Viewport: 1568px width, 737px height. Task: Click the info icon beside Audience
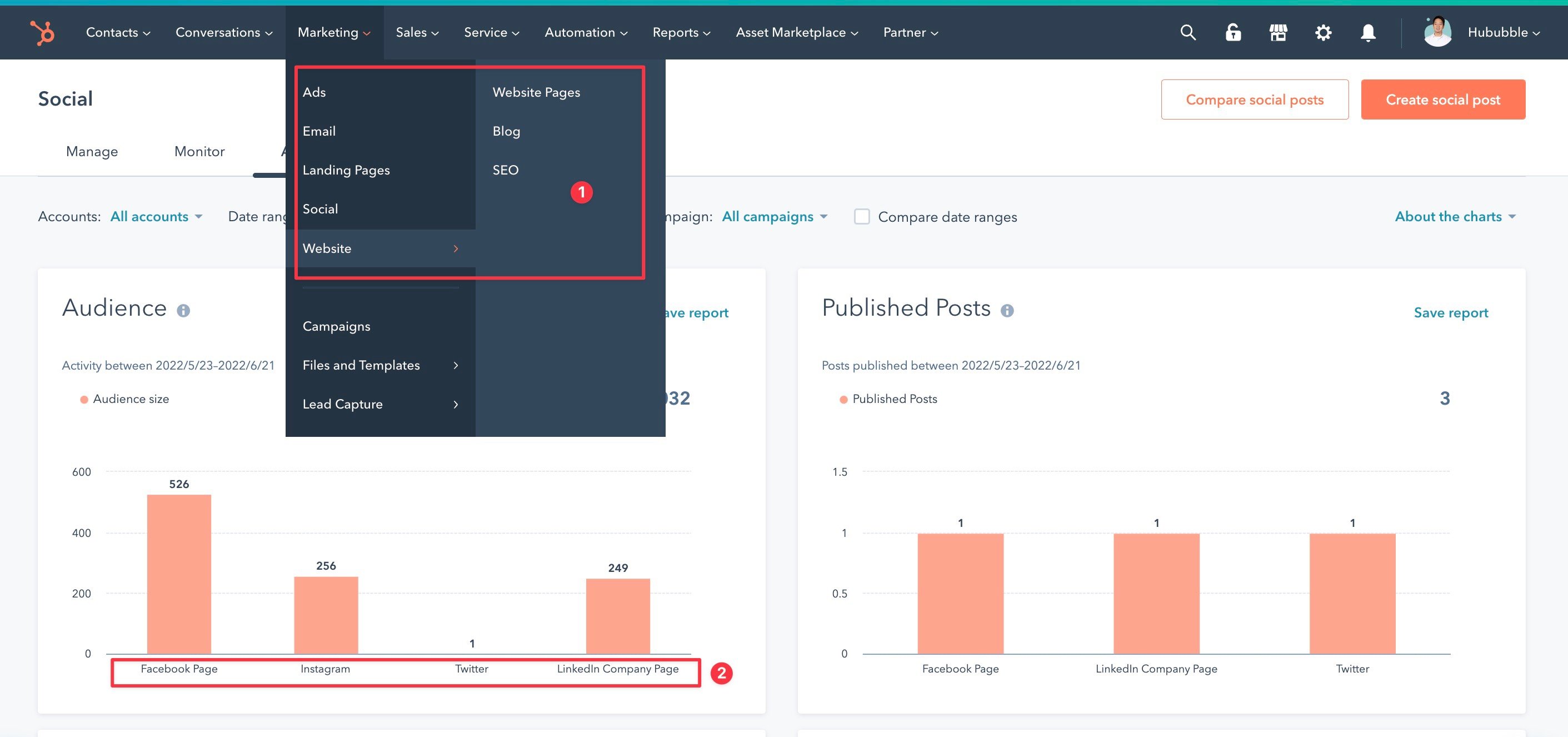click(183, 311)
